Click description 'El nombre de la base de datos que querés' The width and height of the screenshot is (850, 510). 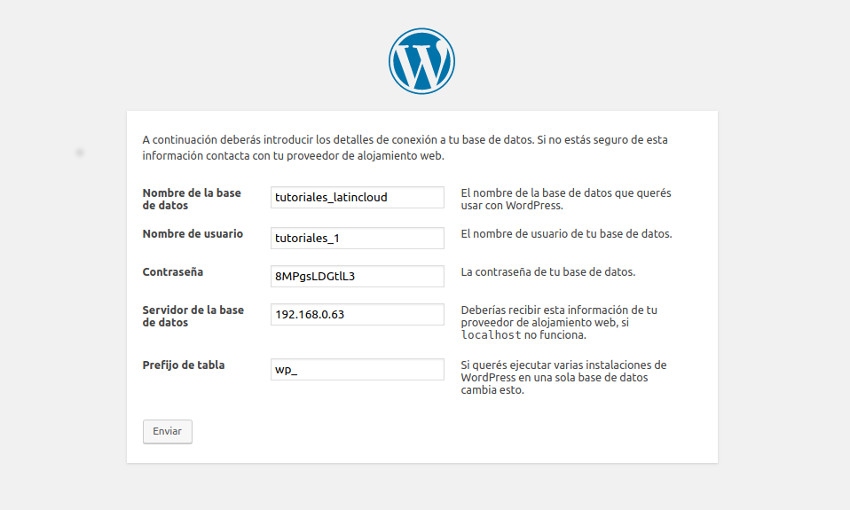point(566,199)
